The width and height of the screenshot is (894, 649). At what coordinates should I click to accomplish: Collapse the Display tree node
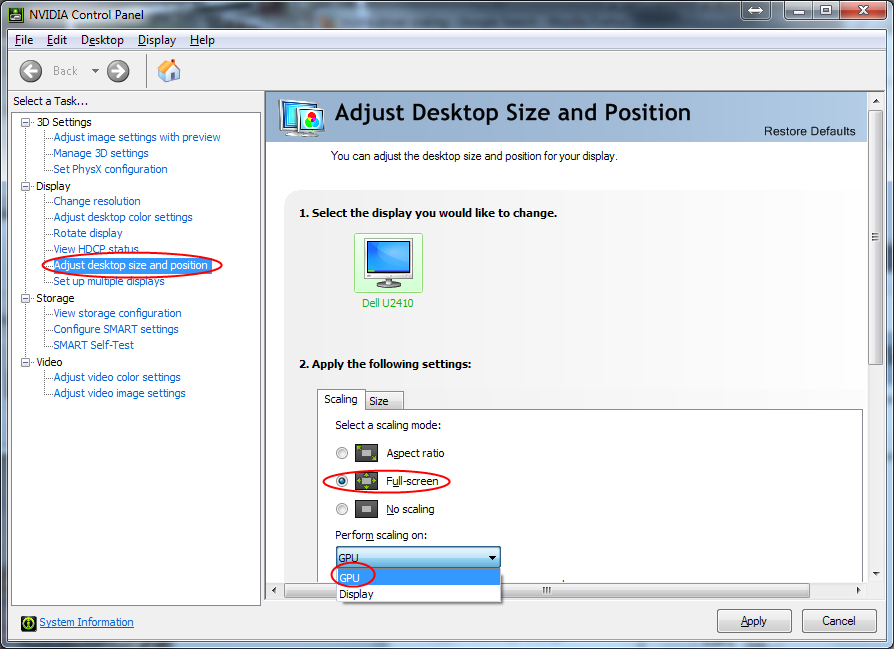point(25,186)
